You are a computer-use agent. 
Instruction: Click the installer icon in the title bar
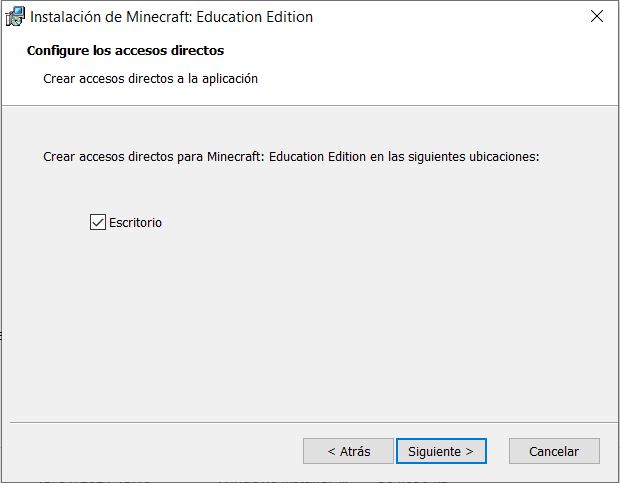point(15,17)
